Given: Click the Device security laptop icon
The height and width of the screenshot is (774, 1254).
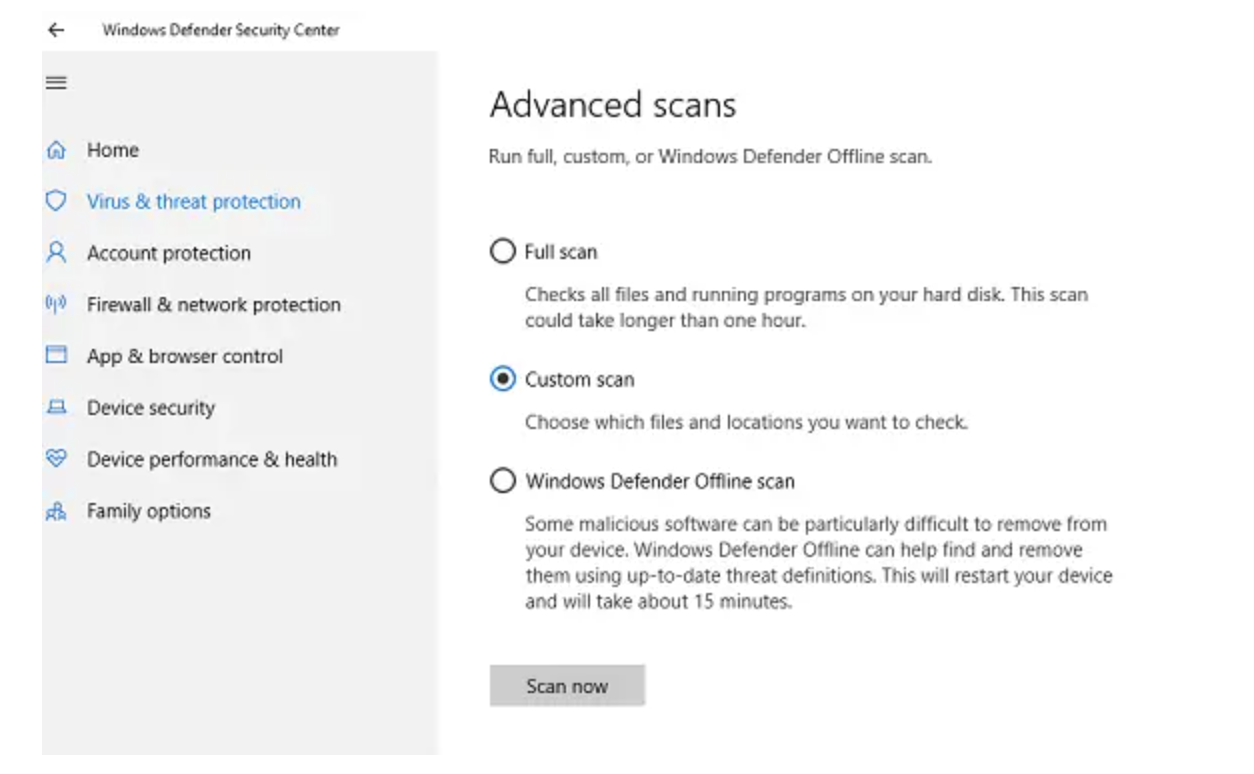Looking at the screenshot, I should point(56,407).
